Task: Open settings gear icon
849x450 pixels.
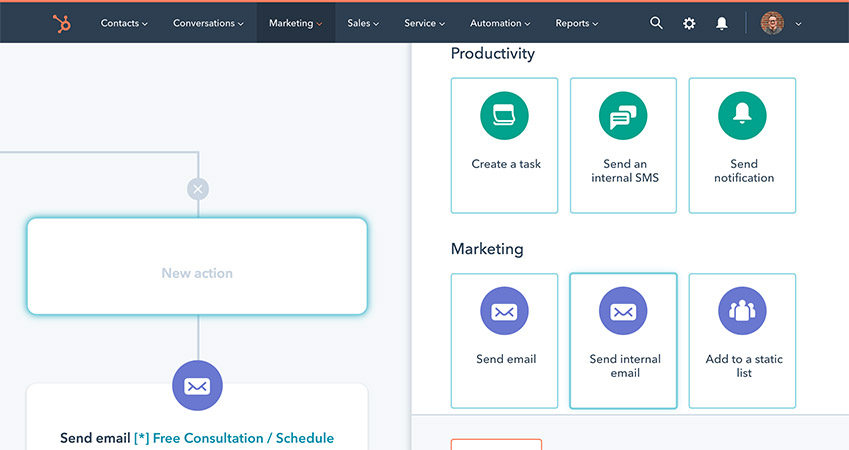Action: tap(689, 23)
